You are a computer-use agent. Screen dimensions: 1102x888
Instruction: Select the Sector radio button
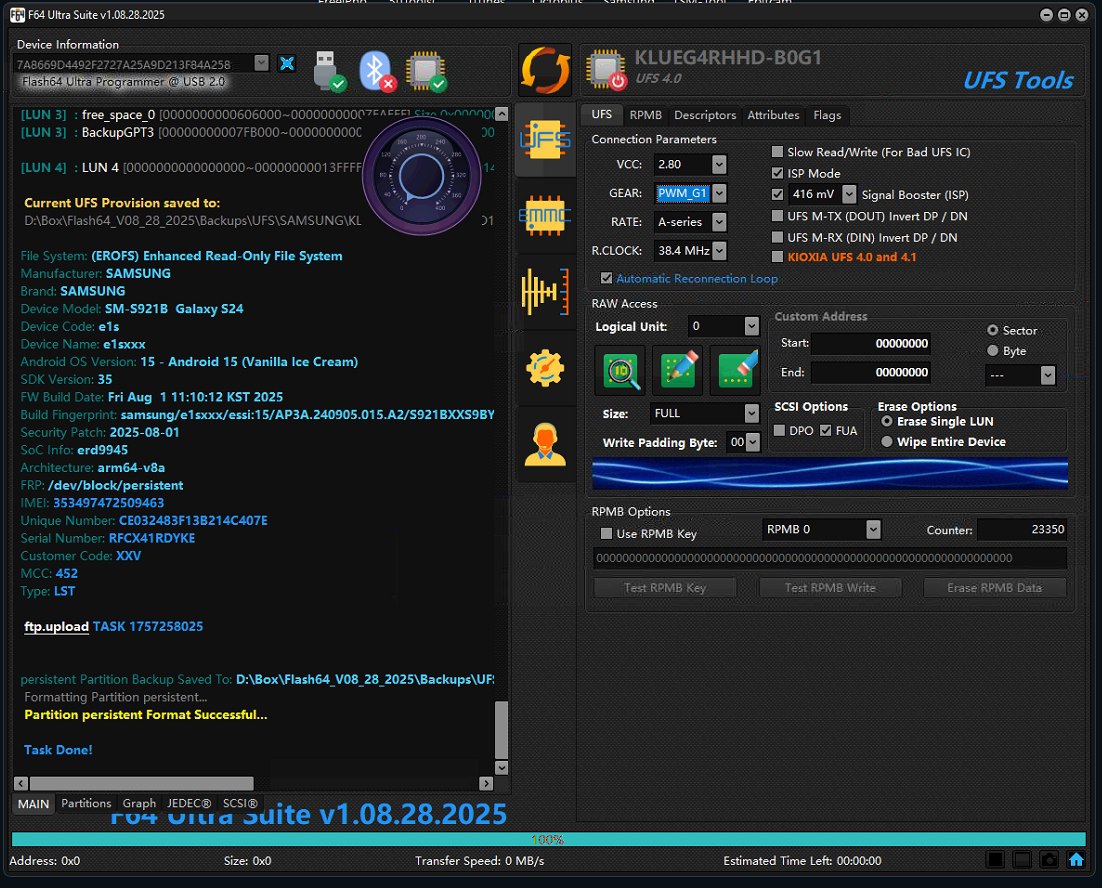(992, 330)
